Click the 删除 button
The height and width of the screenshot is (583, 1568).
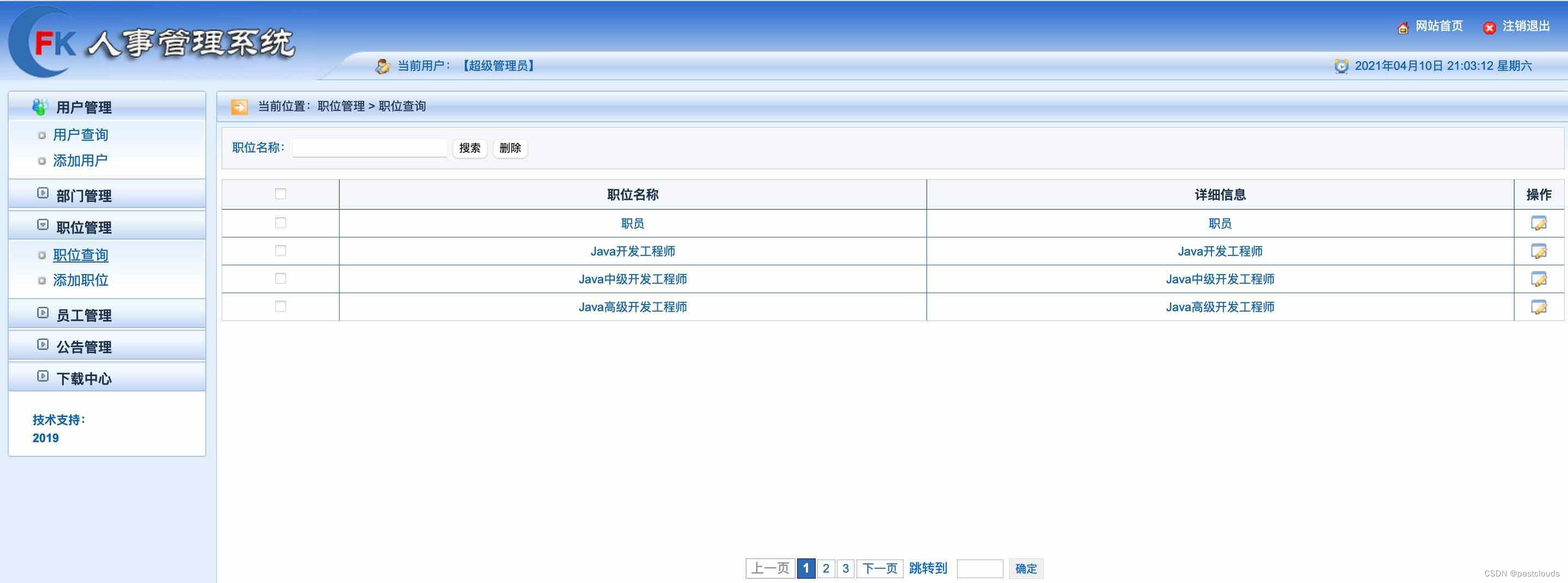point(510,148)
